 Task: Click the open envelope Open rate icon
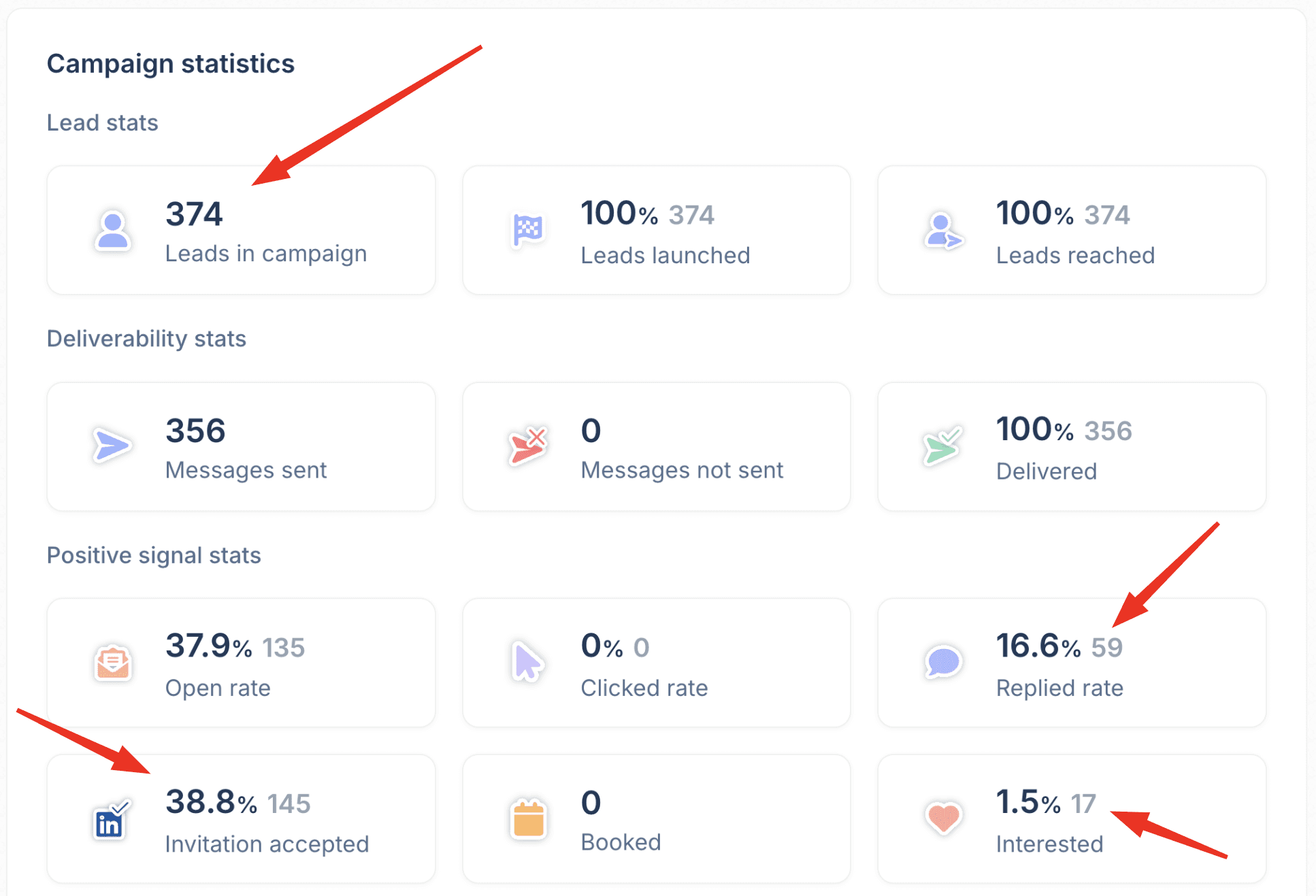point(113,663)
